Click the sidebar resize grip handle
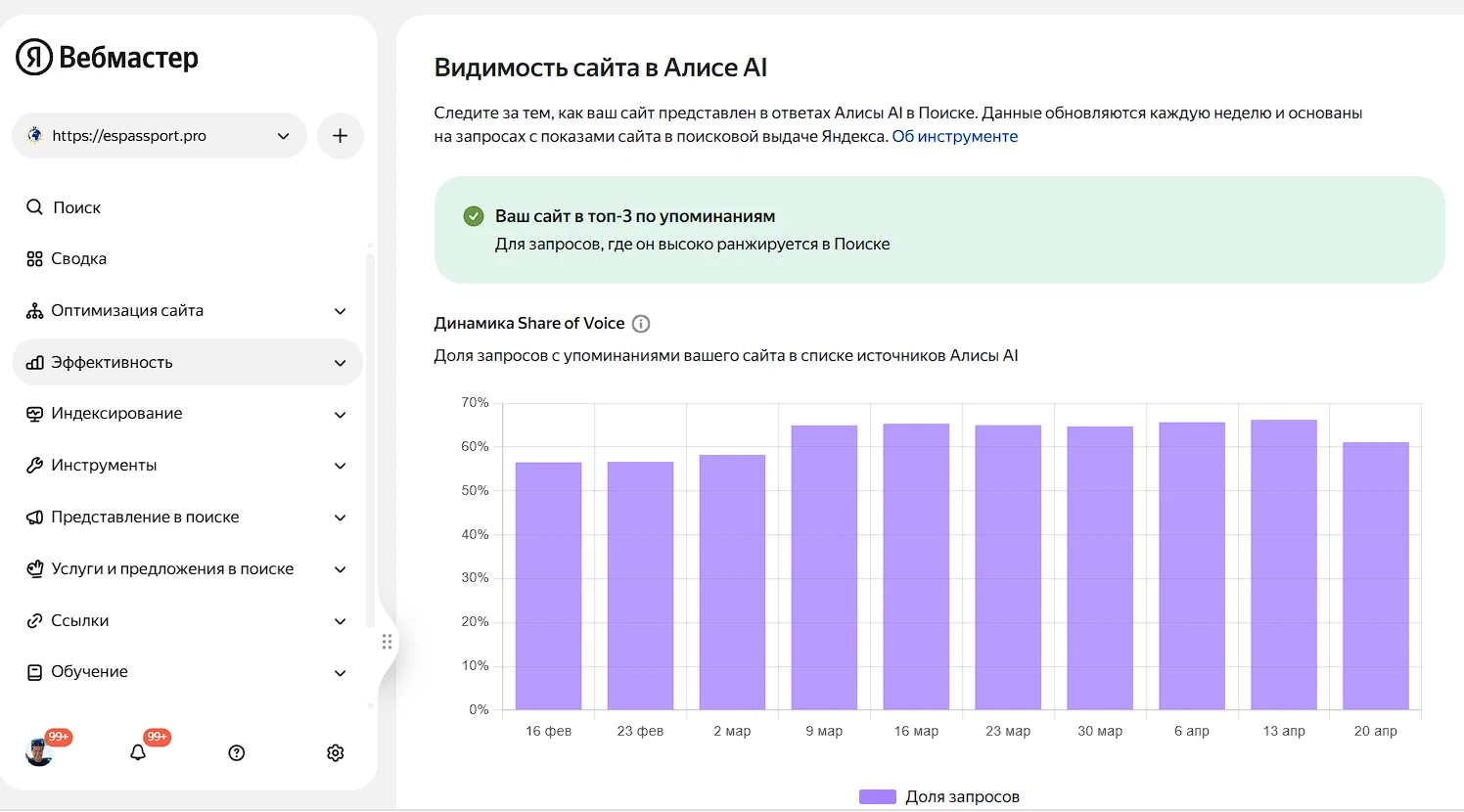Image resolution: width=1464 pixels, height=812 pixels. [388, 642]
